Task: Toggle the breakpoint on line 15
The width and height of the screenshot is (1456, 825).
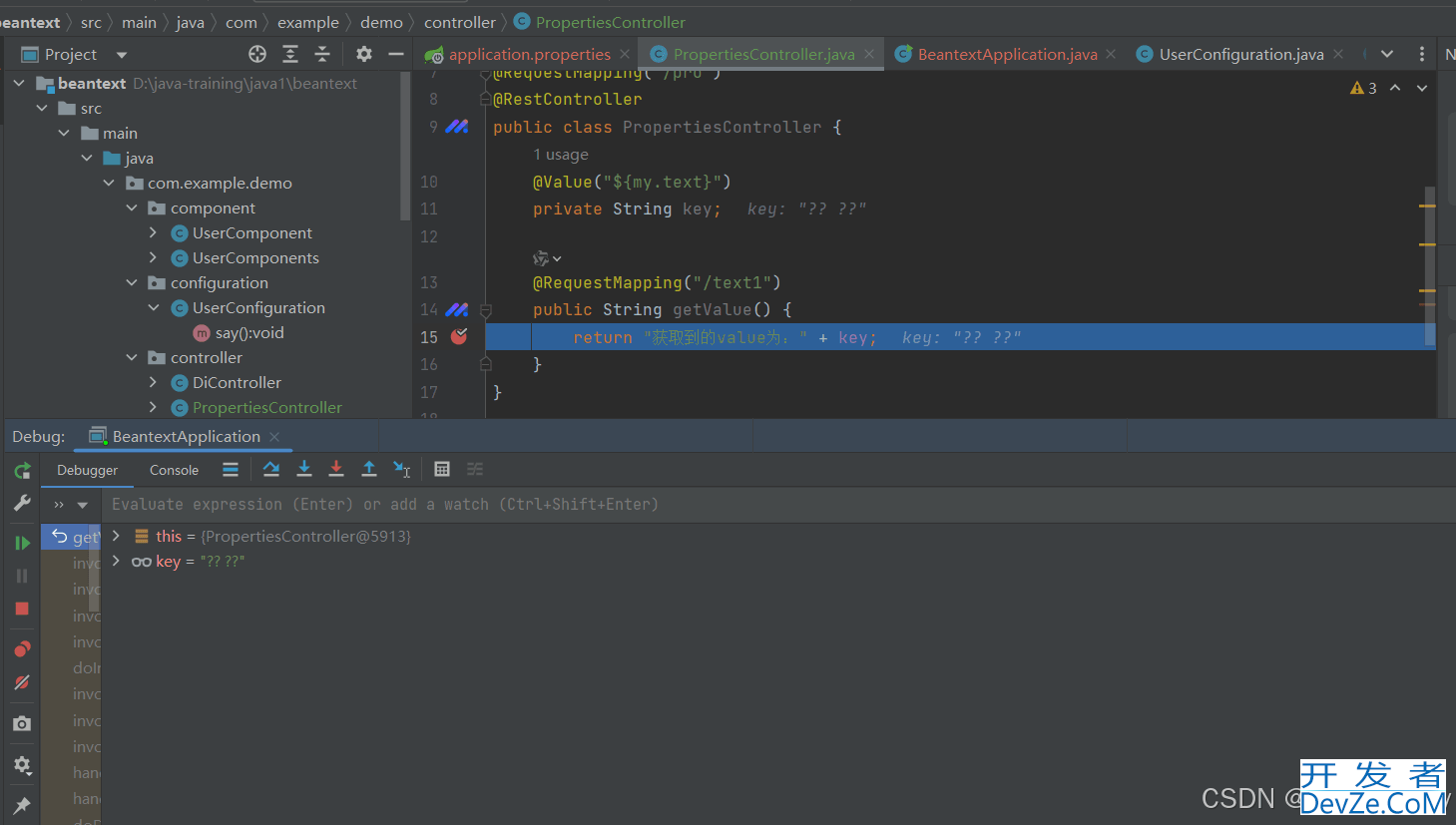Action: click(459, 336)
